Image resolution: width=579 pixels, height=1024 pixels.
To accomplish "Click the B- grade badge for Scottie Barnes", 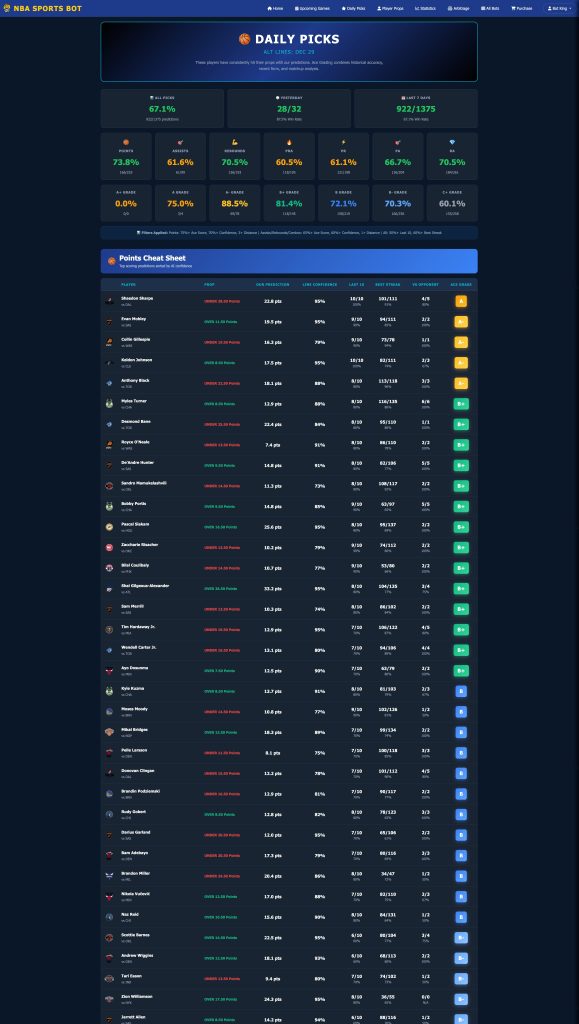I will [461, 938].
